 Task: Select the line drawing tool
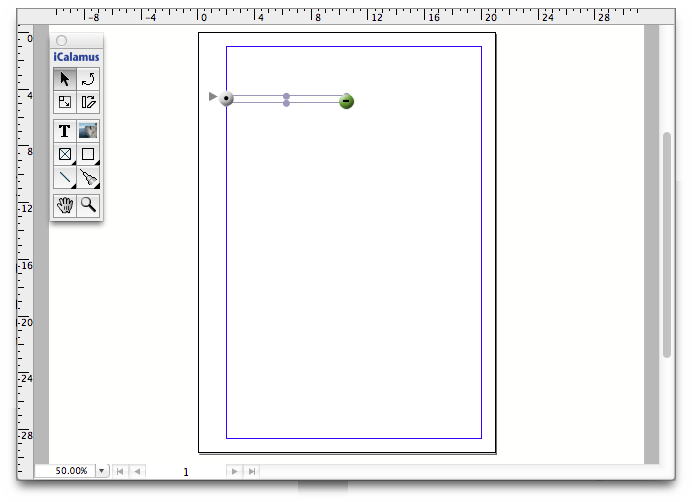click(x=65, y=177)
